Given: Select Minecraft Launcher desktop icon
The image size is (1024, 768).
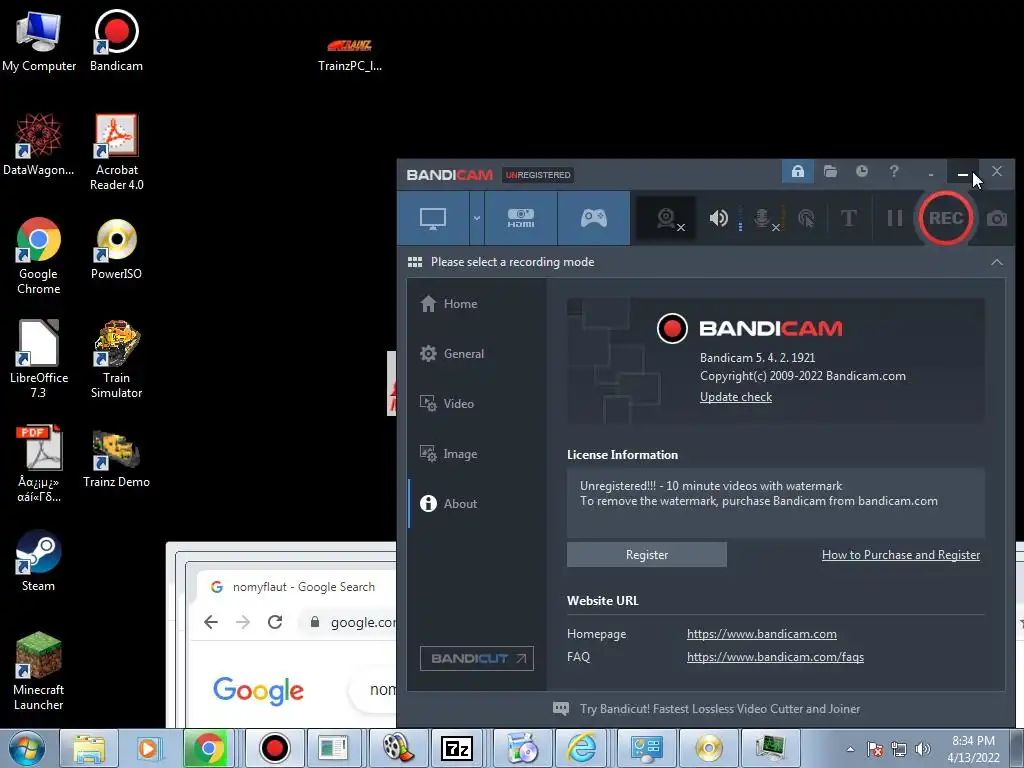Looking at the screenshot, I should click(x=39, y=671).
